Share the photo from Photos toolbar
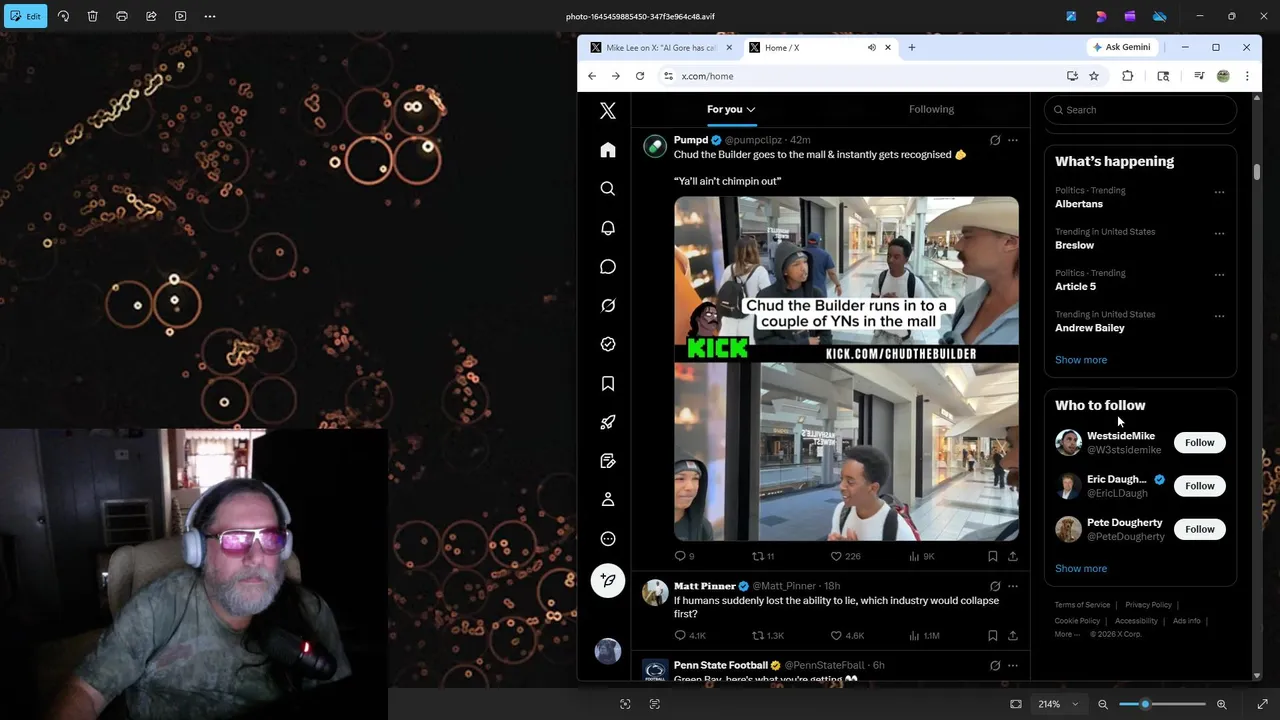This screenshot has height=720, width=1280. 151,16
